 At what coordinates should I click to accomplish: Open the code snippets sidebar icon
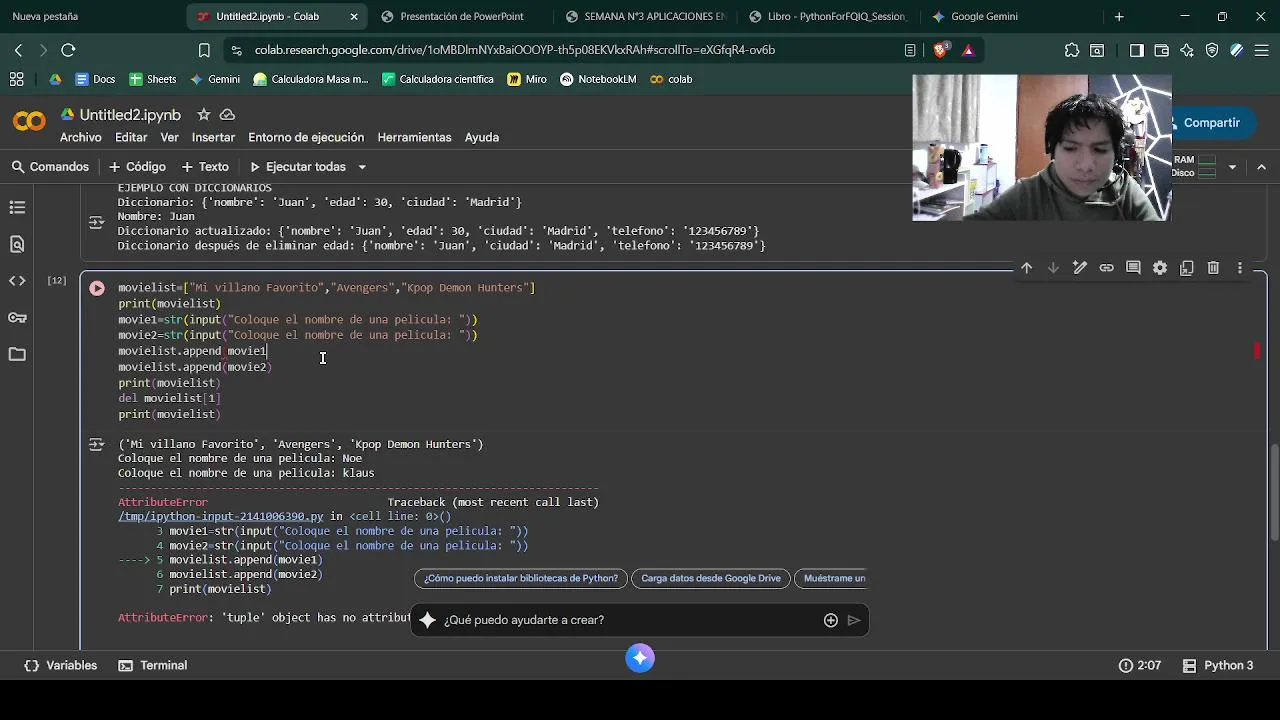click(17, 281)
